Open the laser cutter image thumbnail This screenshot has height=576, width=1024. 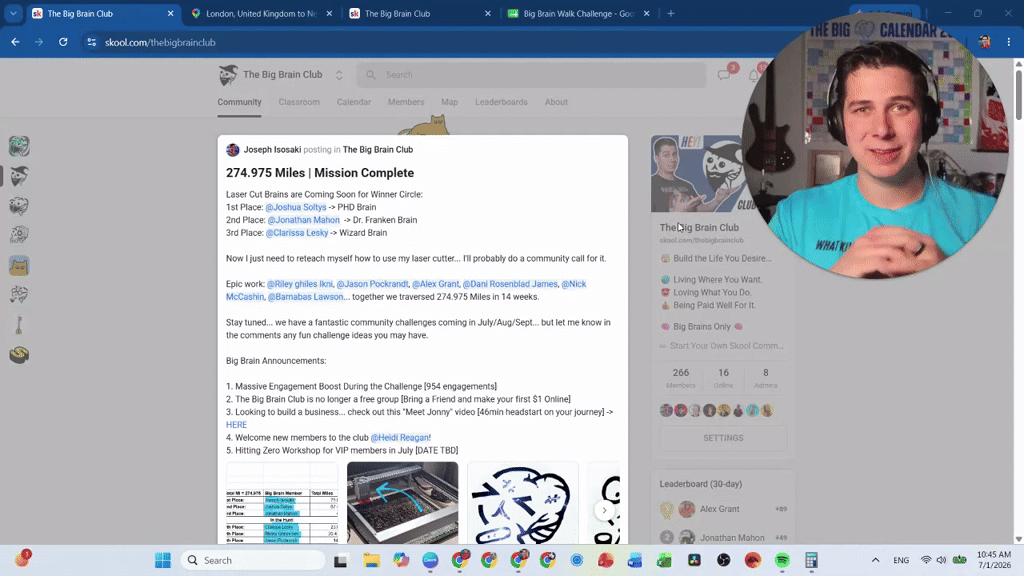[402, 503]
